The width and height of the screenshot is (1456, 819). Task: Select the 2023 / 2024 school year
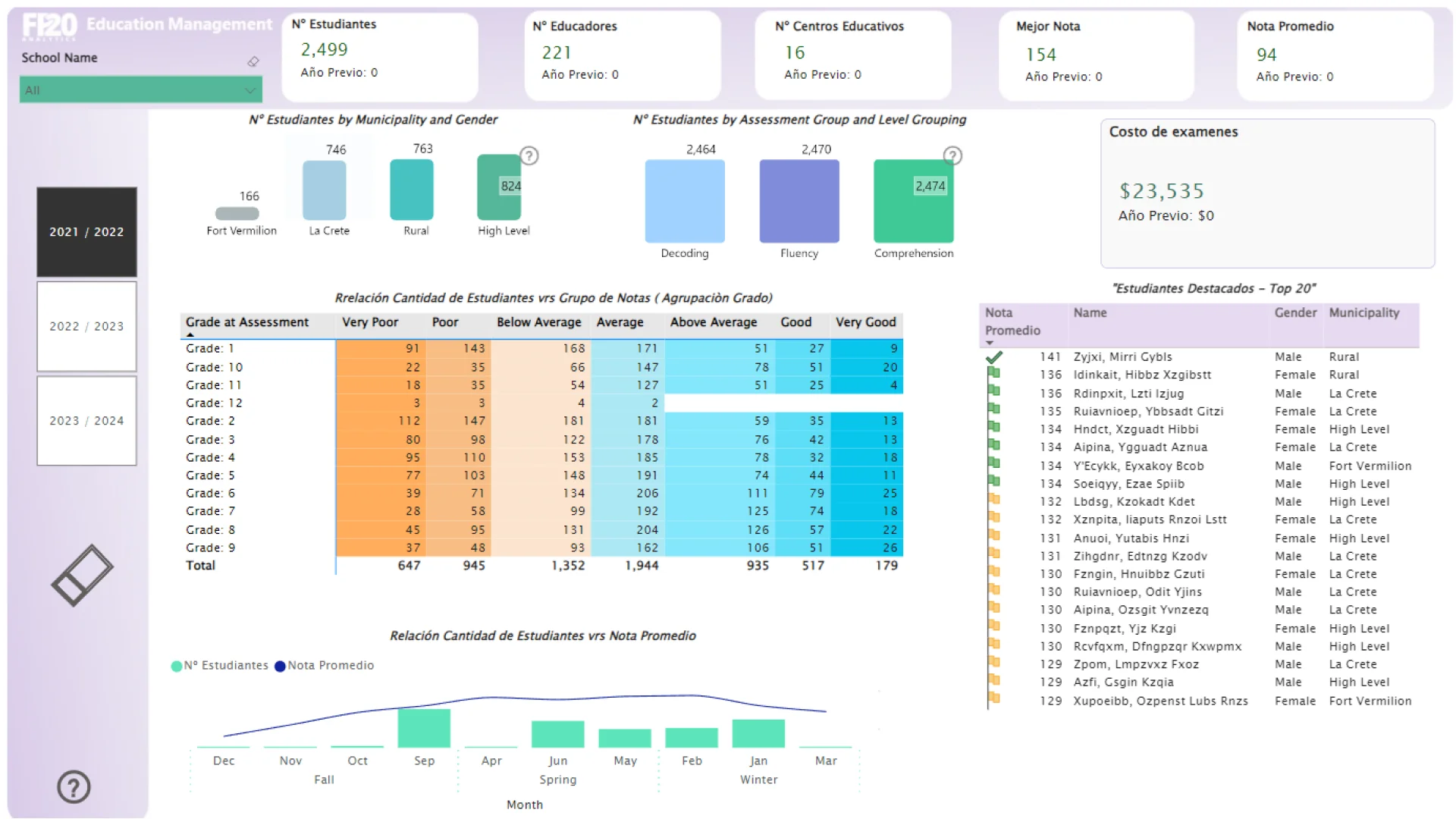pyautogui.click(x=86, y=421)
